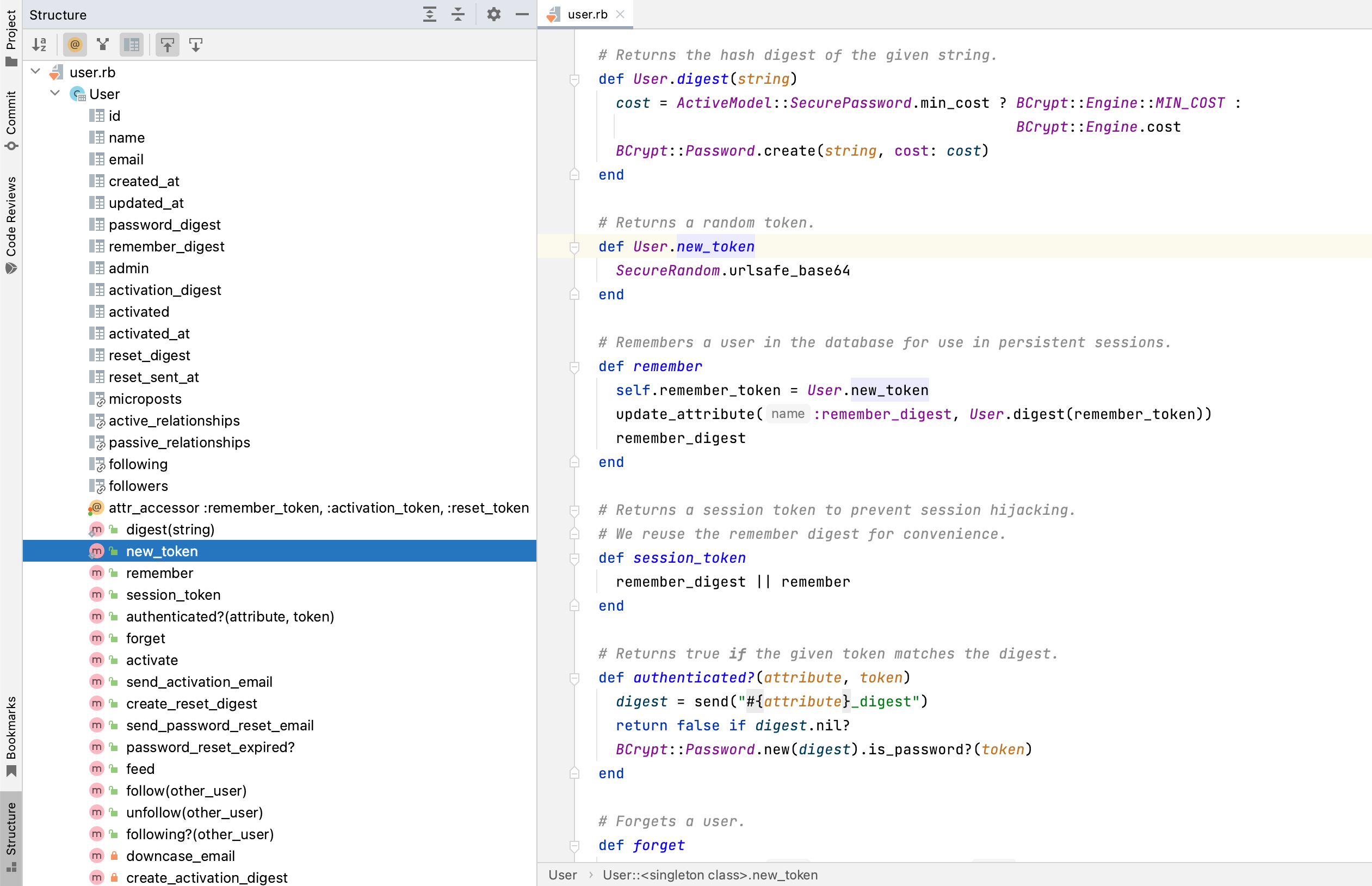Click the expand all icon in Structure panel
The height and width of the screenshot is (886, 1372).
[x=429, y=14]
